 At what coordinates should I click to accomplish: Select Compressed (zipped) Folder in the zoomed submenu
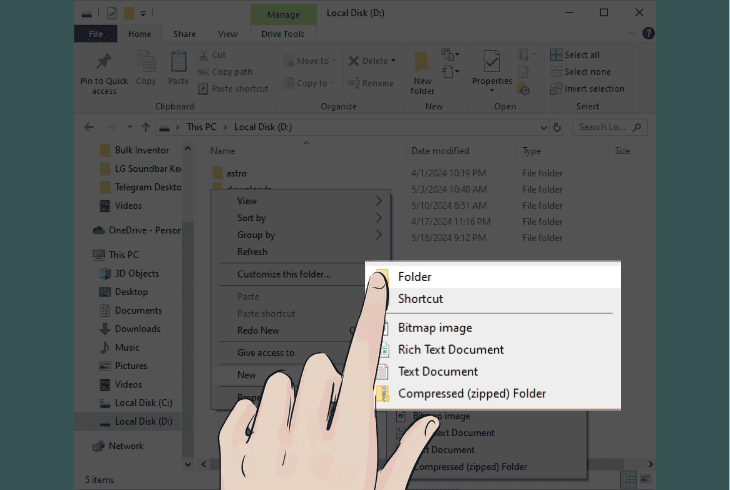coord(493,394)
